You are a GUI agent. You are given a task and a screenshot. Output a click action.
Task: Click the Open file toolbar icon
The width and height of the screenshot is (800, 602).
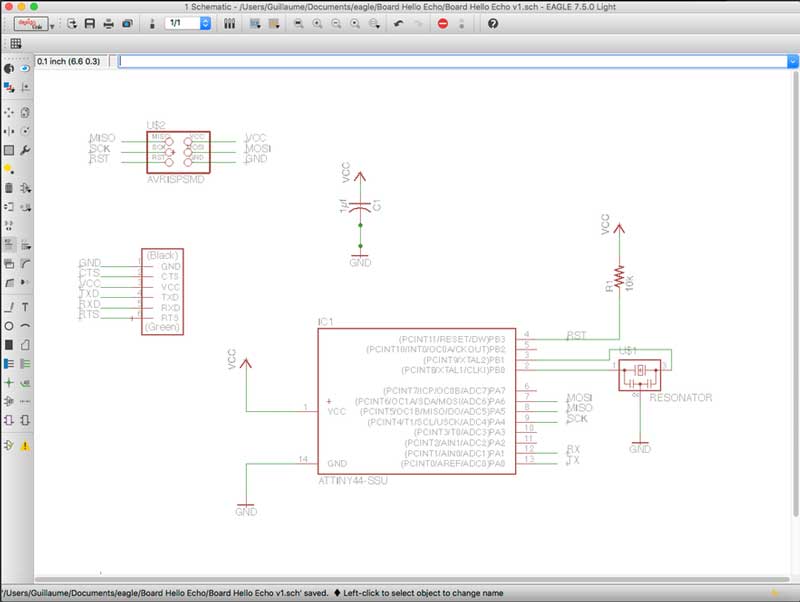pos(71,23)
